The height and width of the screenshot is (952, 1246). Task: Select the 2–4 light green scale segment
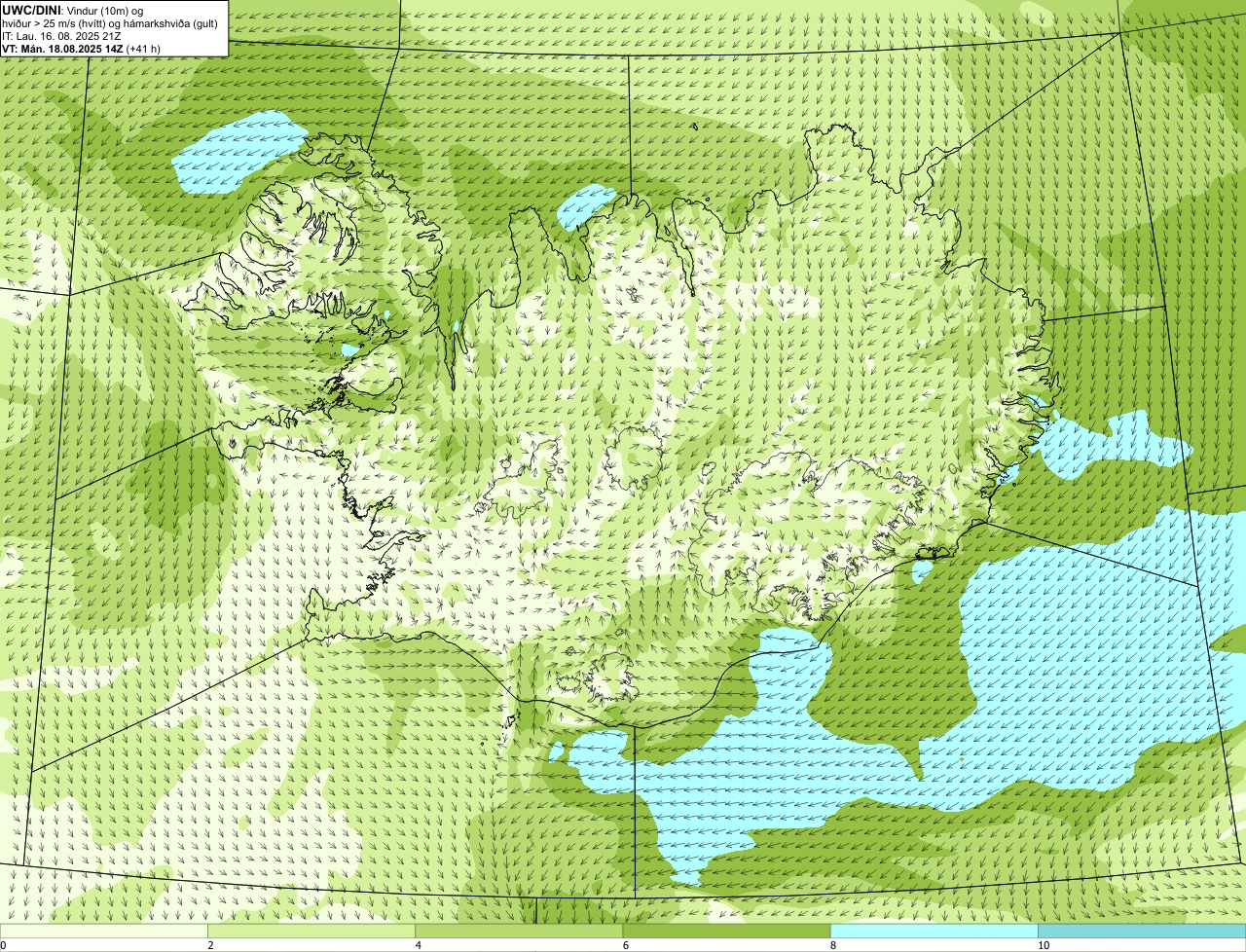click(311, 931)
